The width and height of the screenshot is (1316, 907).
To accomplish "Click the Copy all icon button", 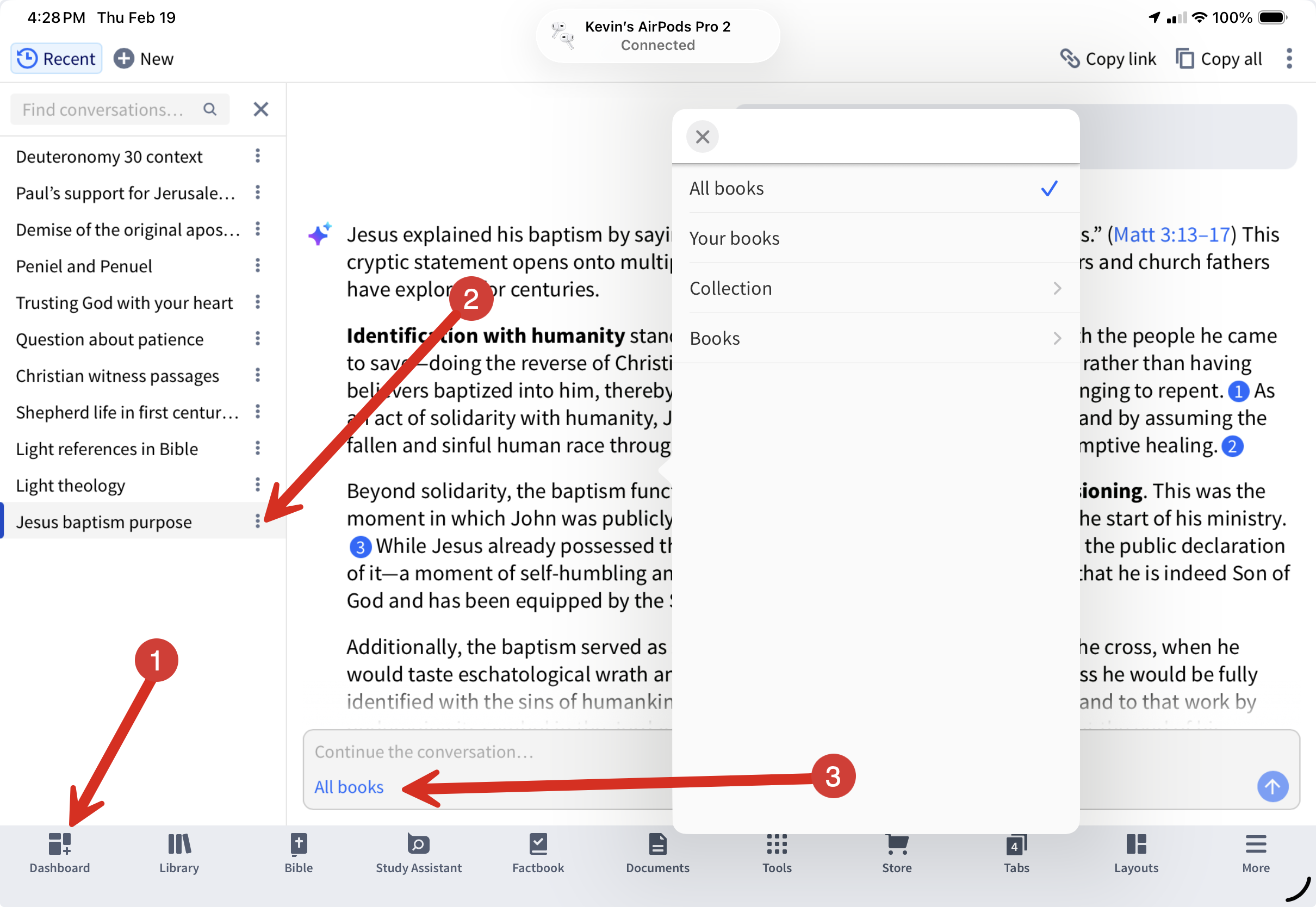I will pyautogui.click(x=1218, y=59).
